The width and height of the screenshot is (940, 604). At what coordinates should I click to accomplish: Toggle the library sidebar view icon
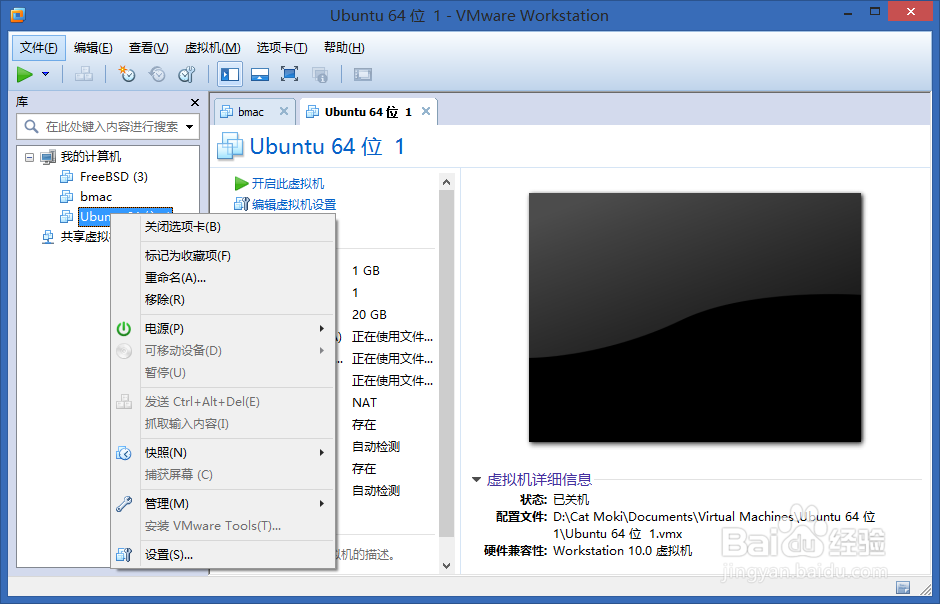(230, 74)
